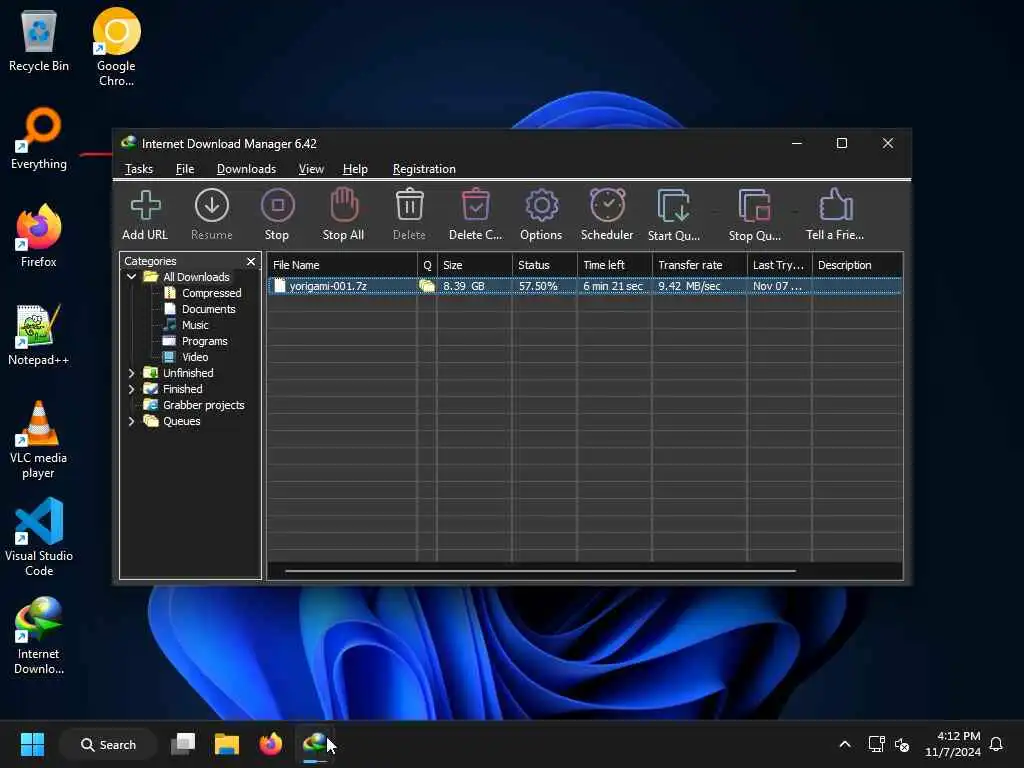Close the Categories panel

[251, 261]
